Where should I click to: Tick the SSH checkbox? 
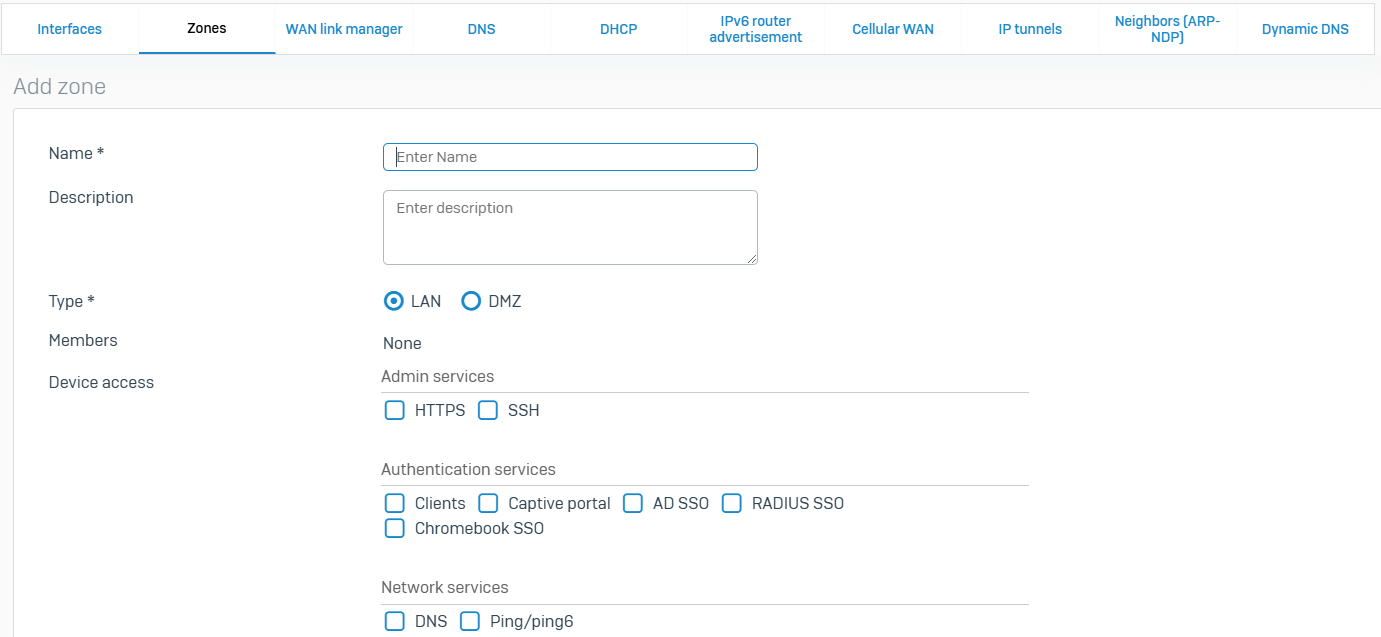(488, 410)
